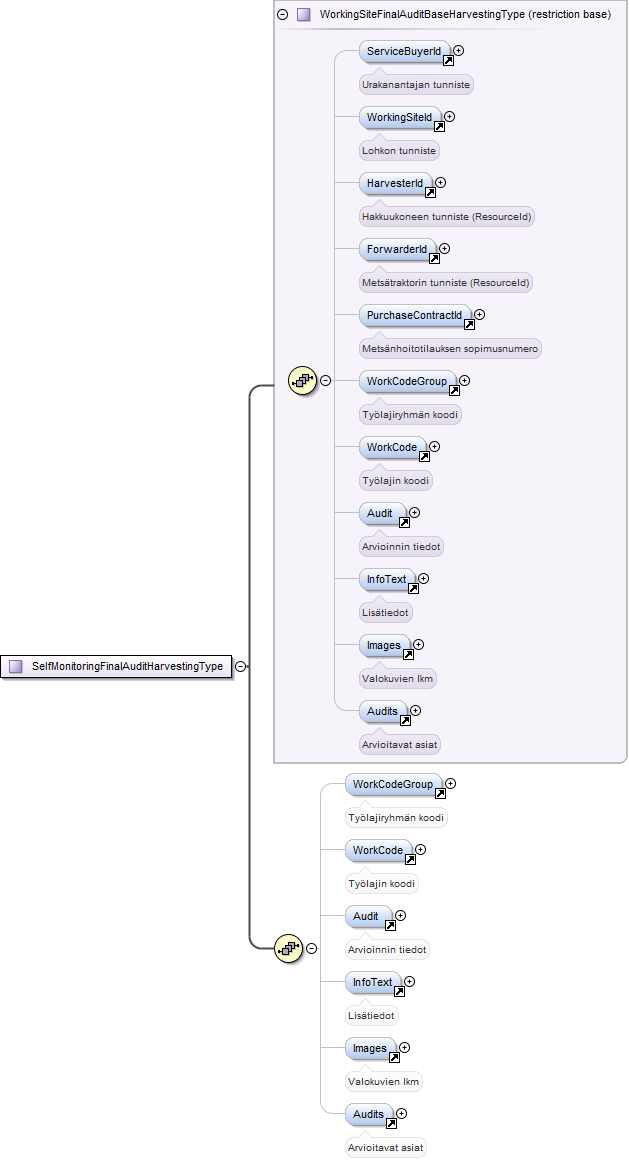629x1161 pixels.
Task: Follow the reference arrow on lower WorkCodeGroup
Action: tap(440, 794)
